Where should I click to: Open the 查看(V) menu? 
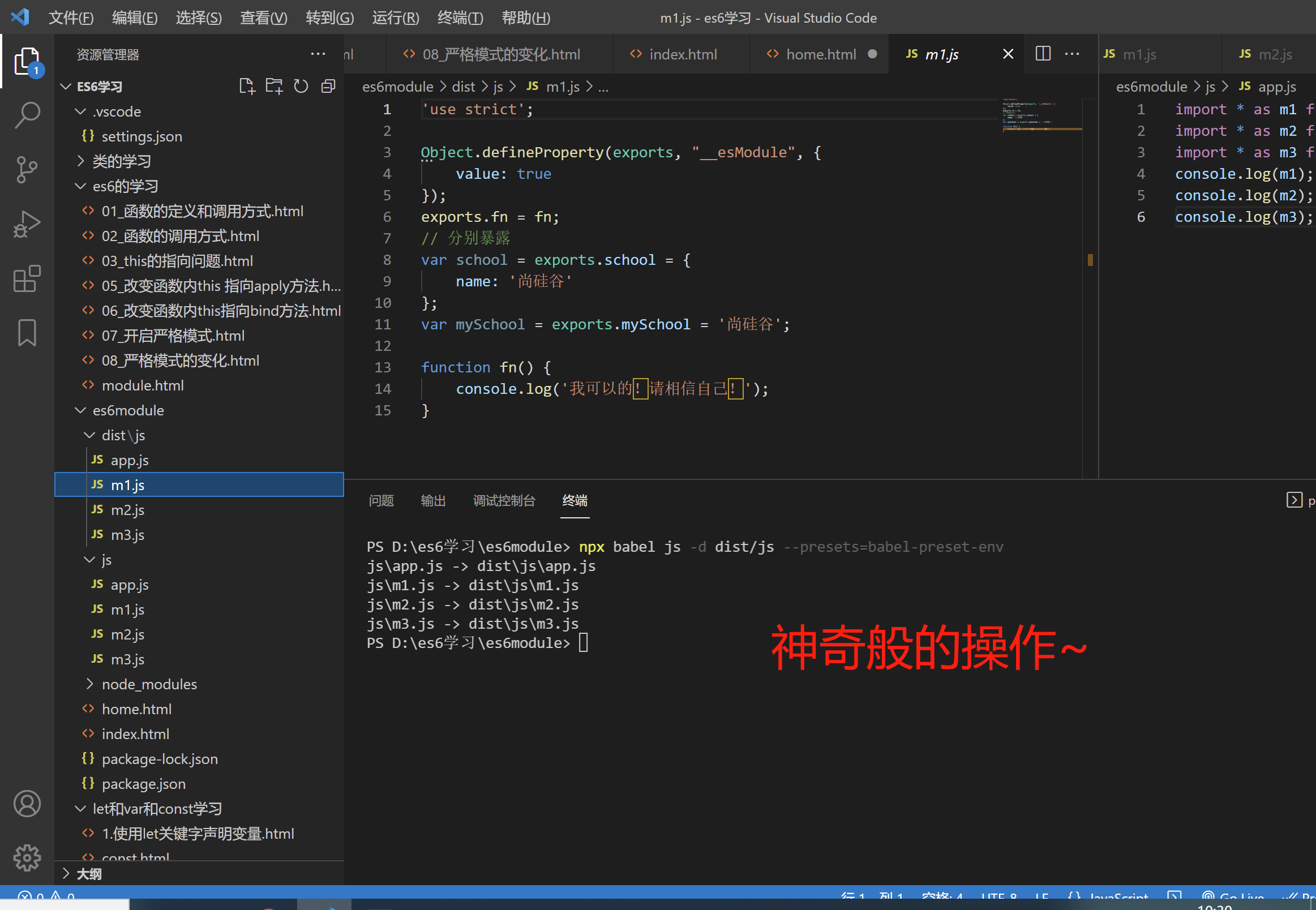click(263, 18)
